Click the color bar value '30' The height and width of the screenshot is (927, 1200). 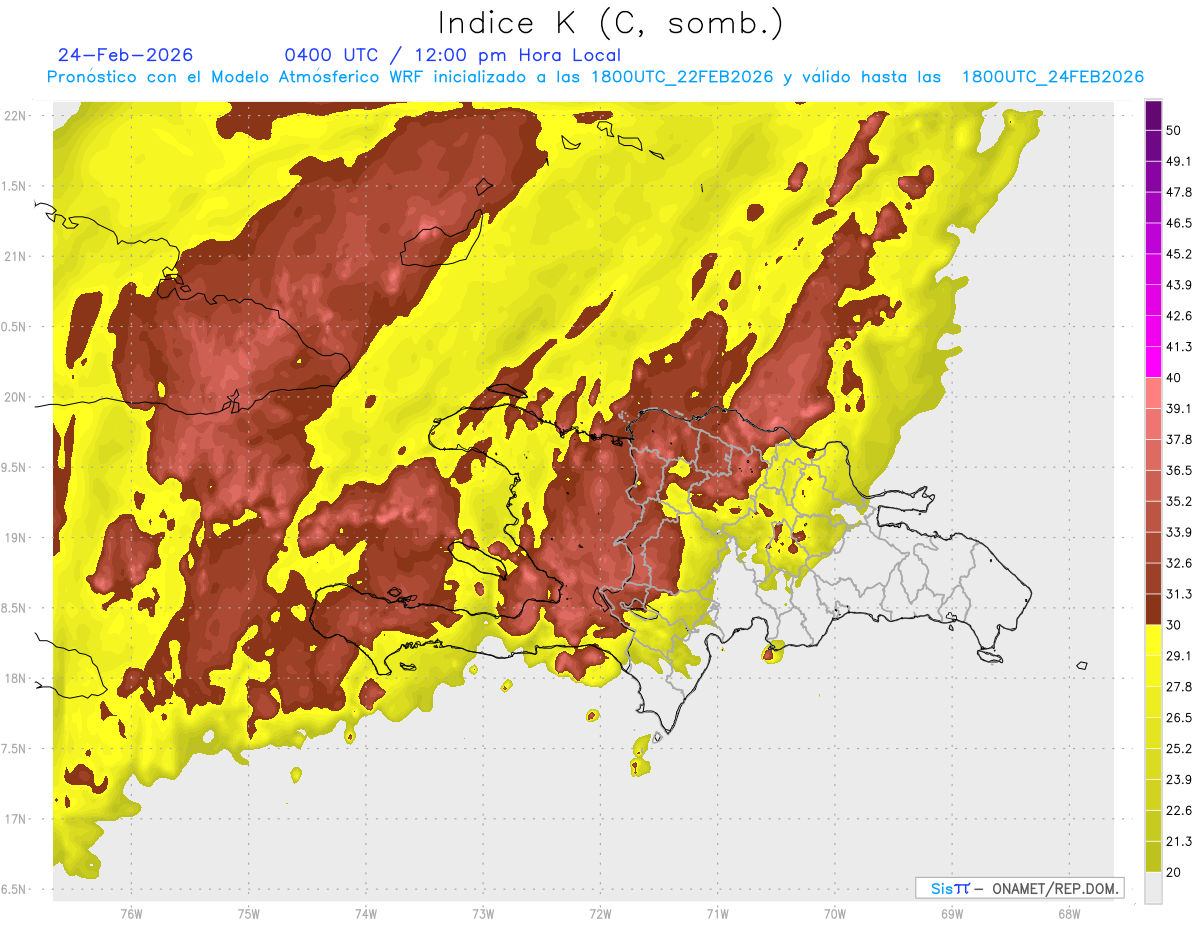click(1174, 625)
